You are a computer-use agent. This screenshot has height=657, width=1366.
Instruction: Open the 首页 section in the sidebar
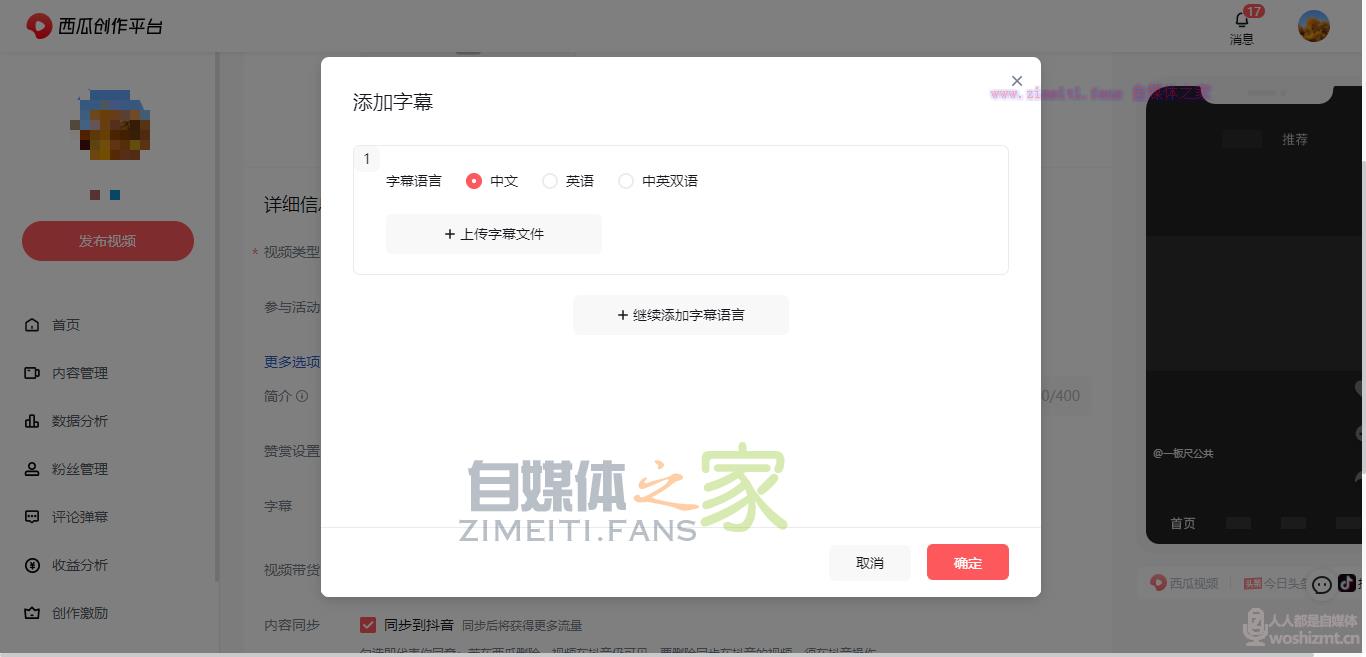65,324
